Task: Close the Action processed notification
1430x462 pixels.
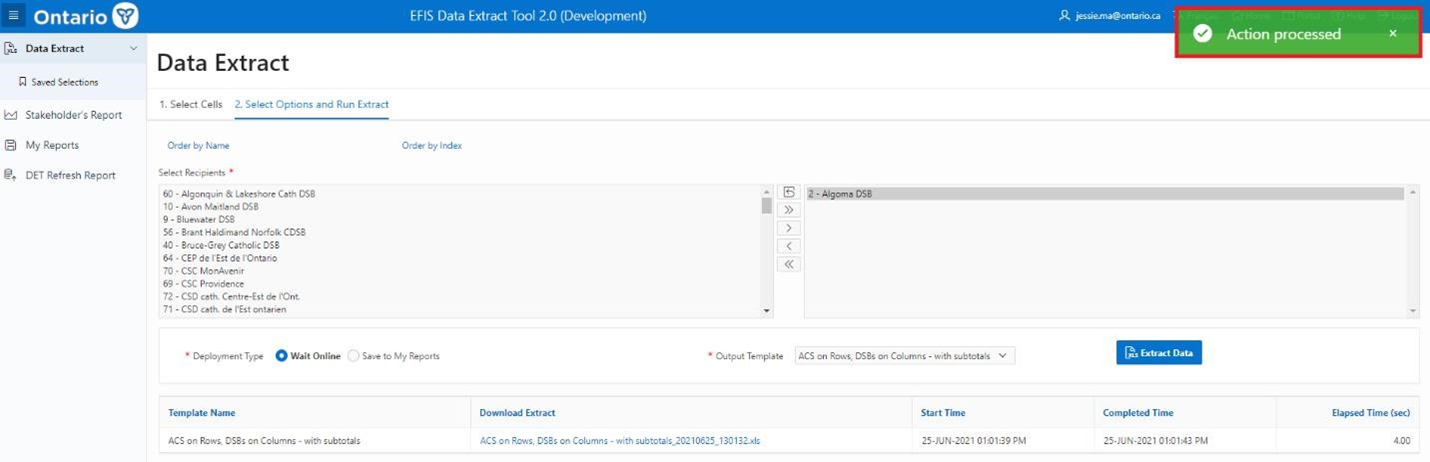Action: [1392, 34]
